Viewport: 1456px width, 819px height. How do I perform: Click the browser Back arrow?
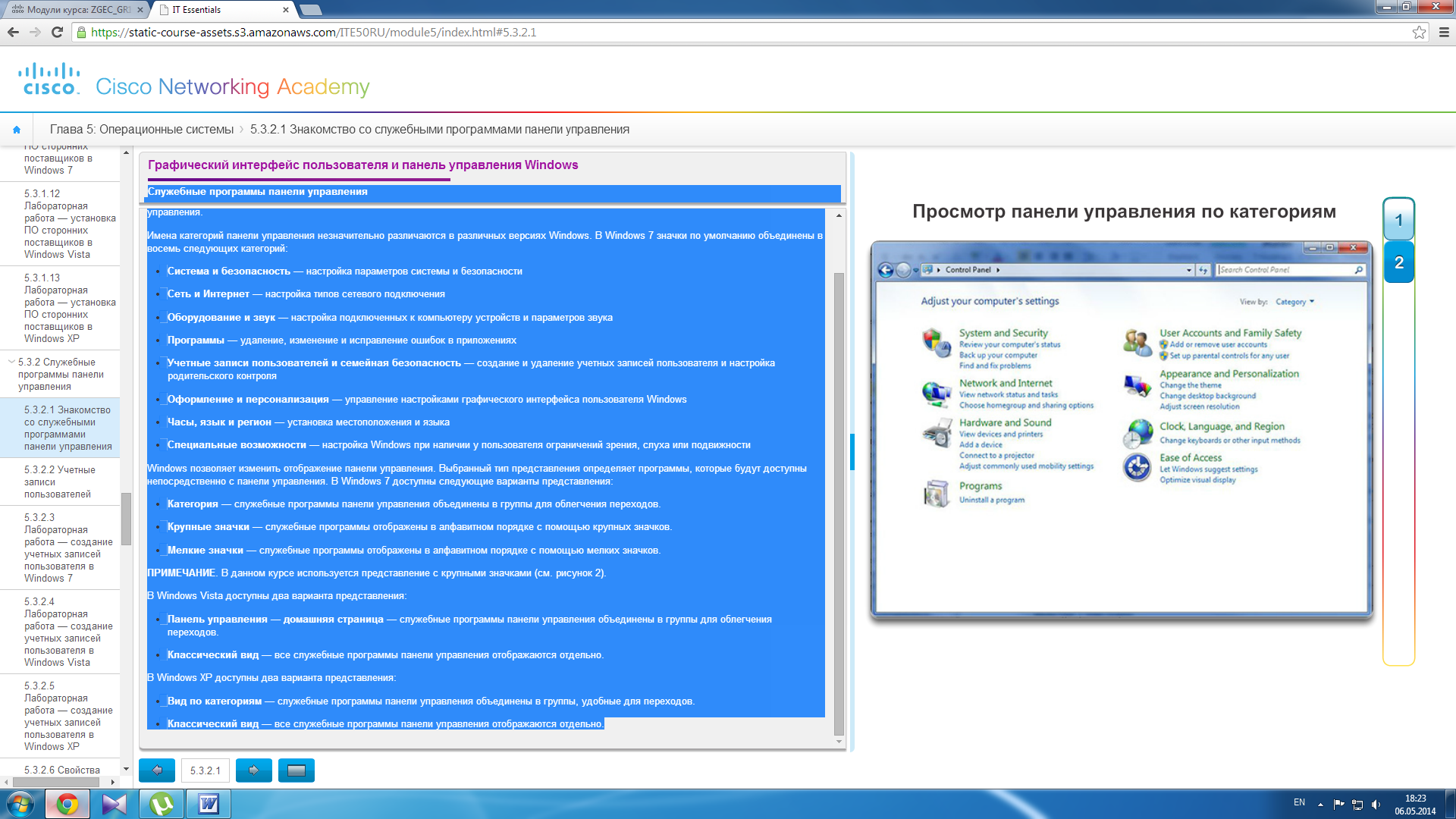pyautogui.click(x=13, y=32)
